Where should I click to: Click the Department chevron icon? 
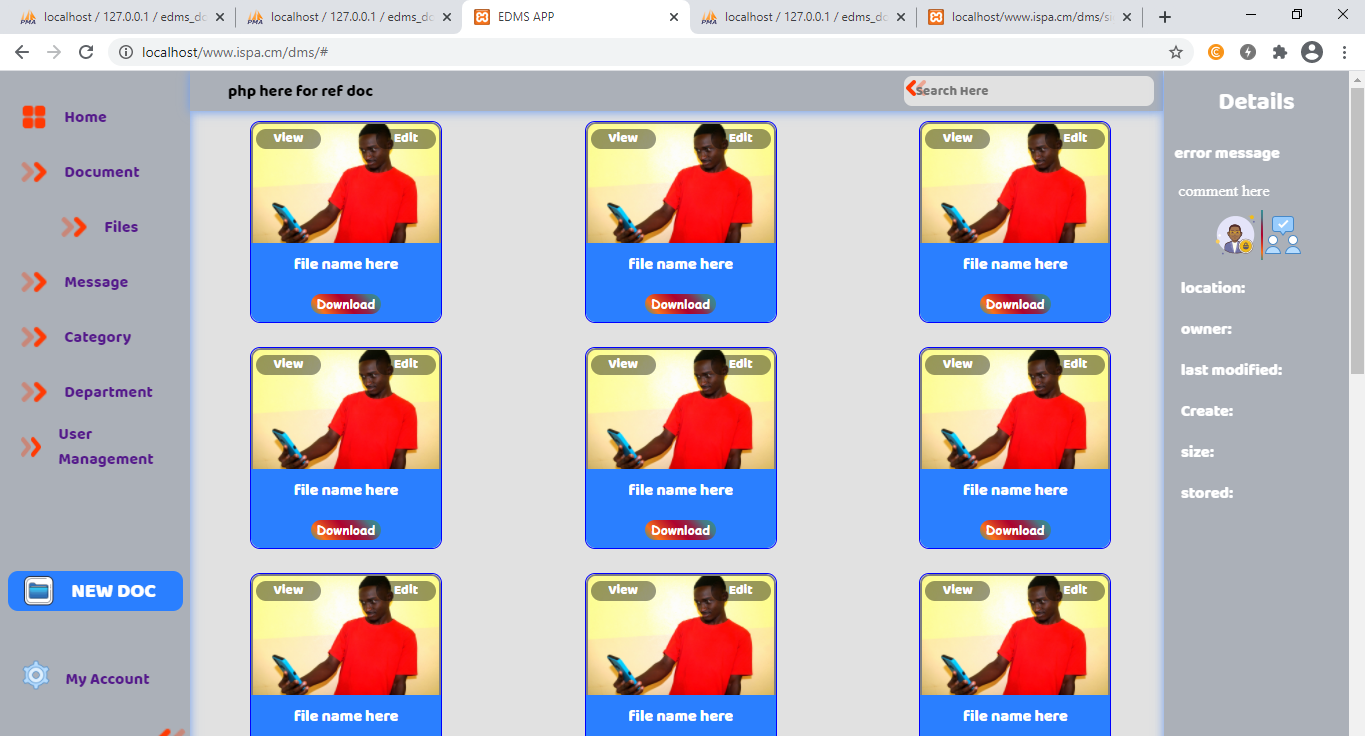click(x=32, y=392)
